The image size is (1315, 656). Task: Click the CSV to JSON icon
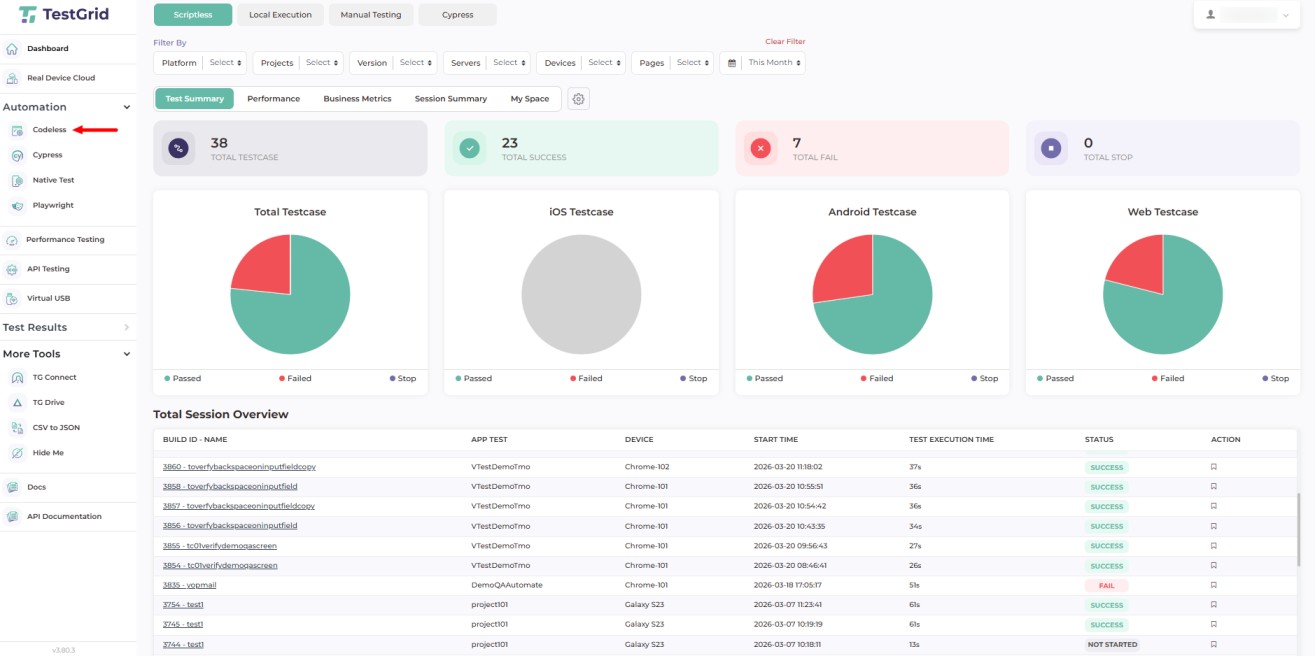coord(17,428)
